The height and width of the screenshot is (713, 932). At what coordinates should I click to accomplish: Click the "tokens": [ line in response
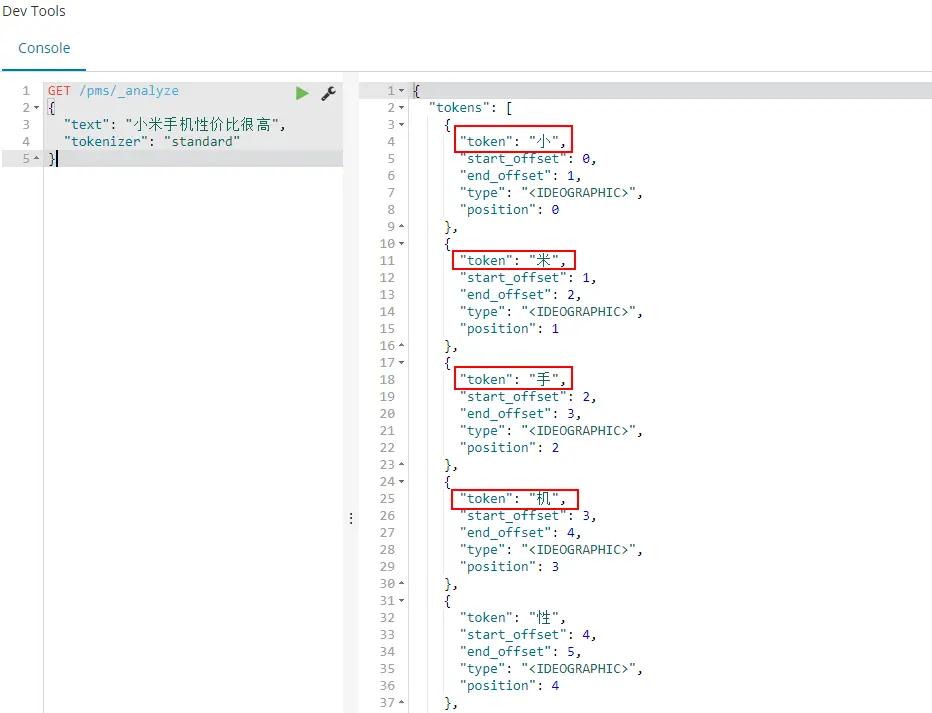click(470, 108)
